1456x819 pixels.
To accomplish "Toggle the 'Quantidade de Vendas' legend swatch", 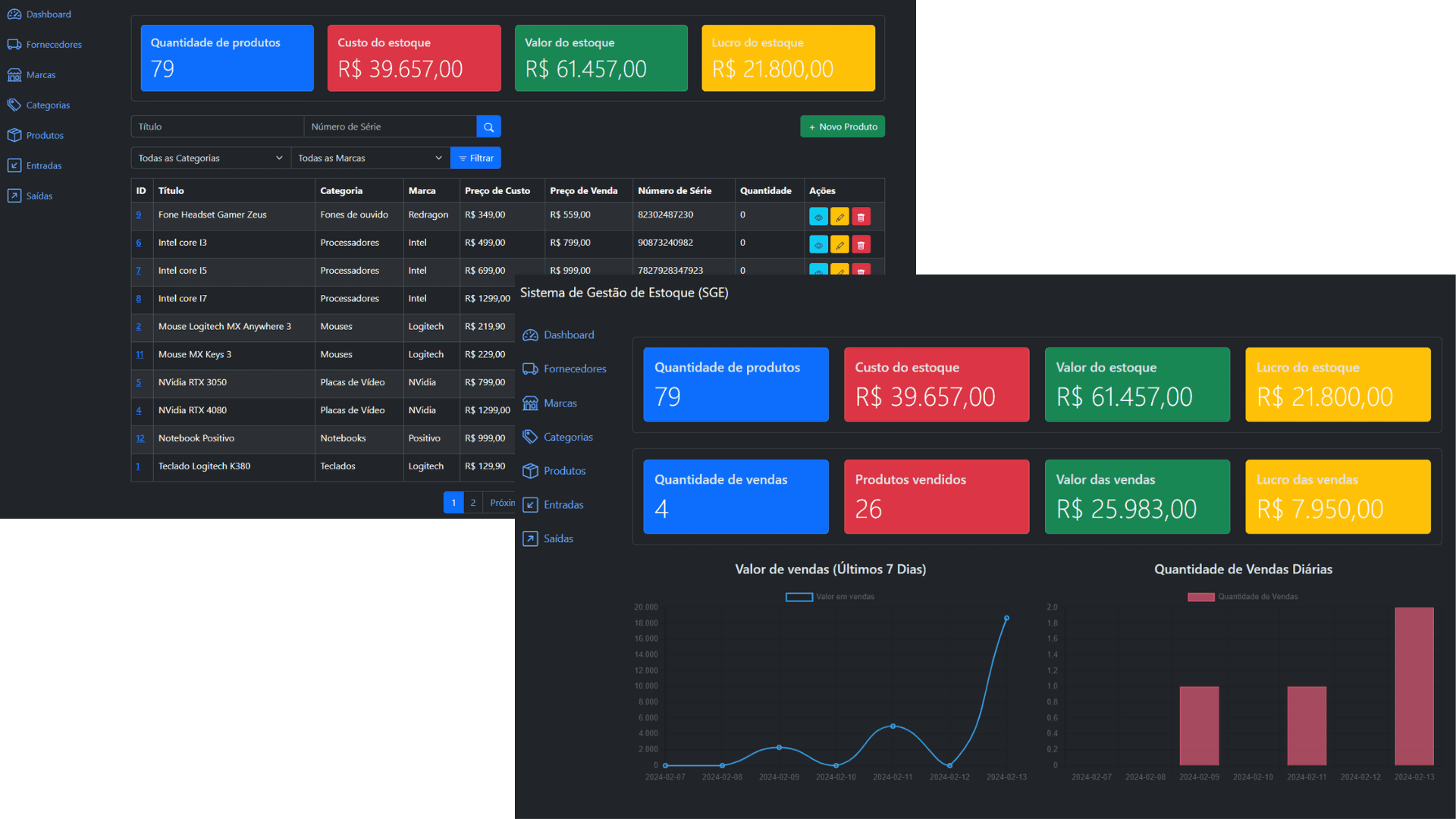I will pos(1200,597).
